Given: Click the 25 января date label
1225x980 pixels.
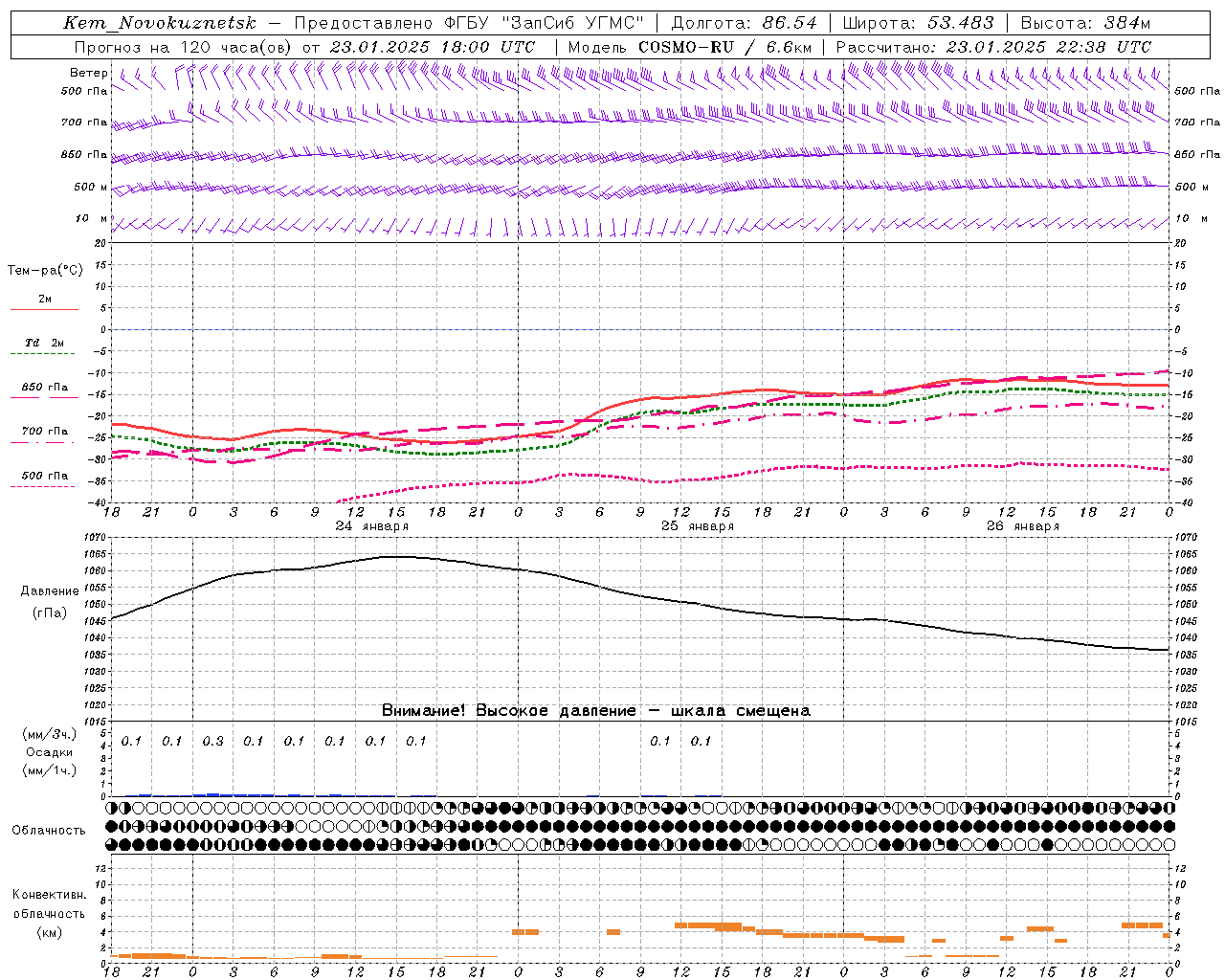Looking at the screenshot, I should [698, 526].
